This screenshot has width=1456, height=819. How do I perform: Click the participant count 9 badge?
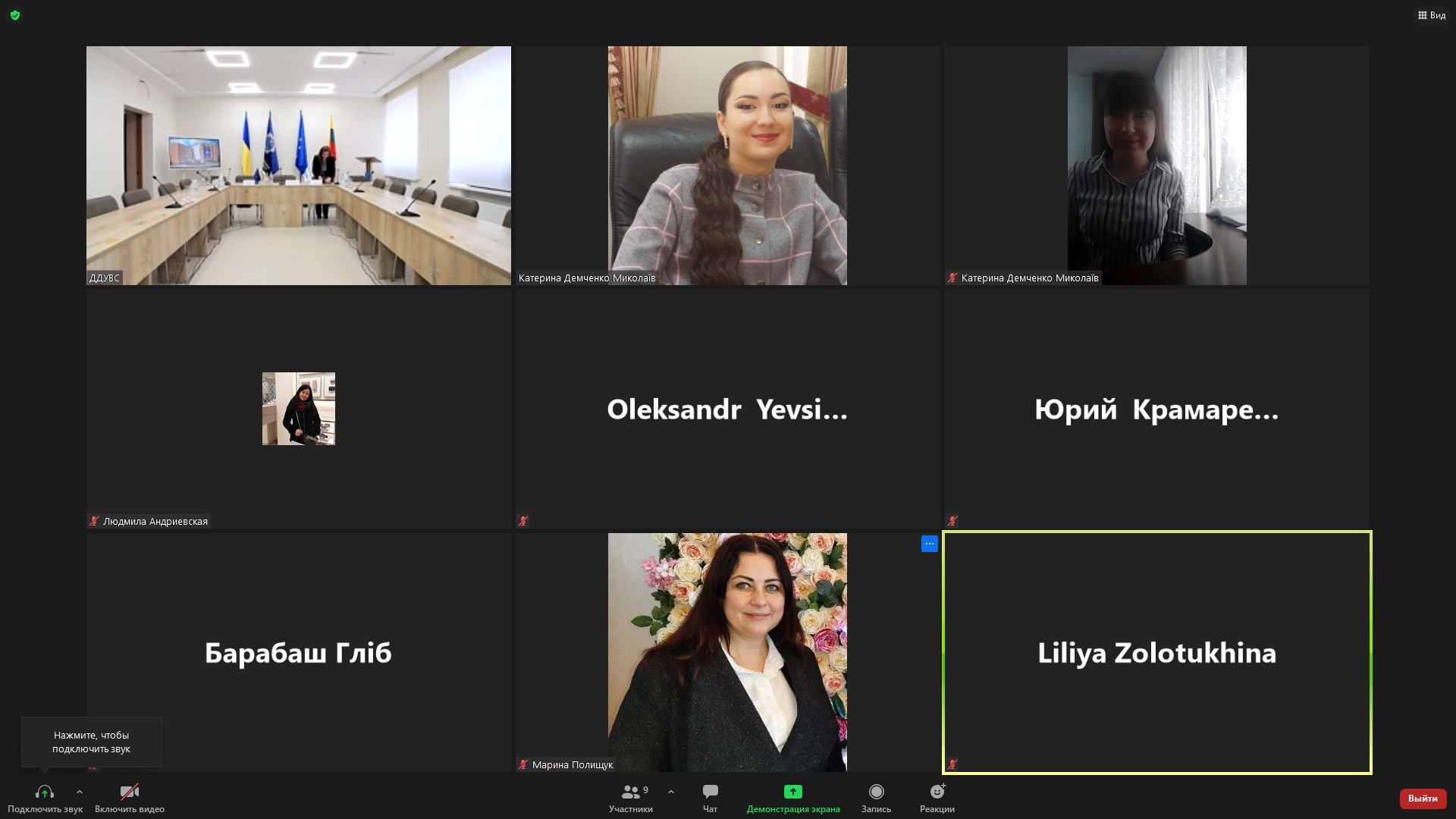645,790
